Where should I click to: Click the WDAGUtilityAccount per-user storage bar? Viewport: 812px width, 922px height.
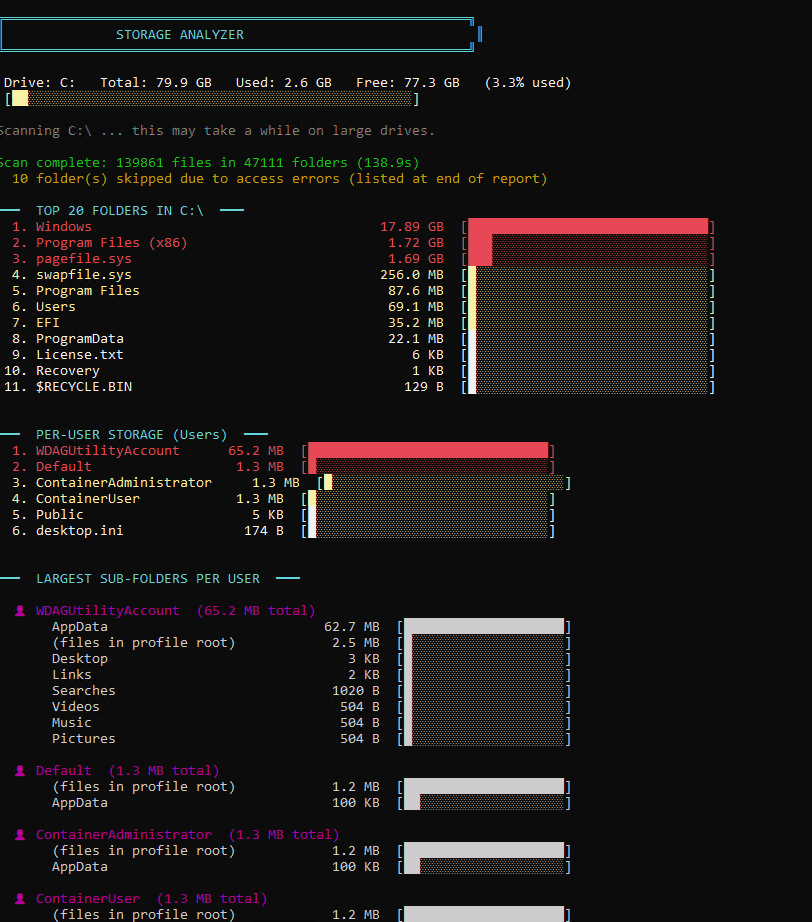[428, 450]
